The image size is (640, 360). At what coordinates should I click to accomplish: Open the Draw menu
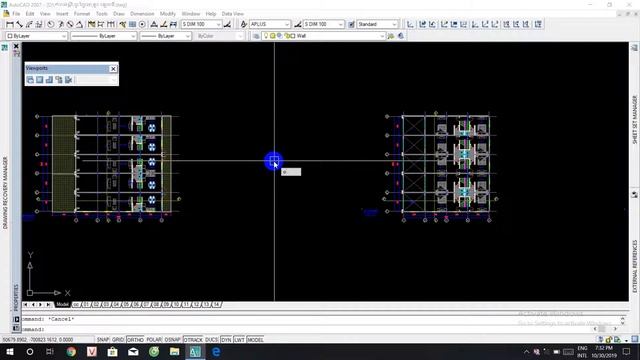click(x=119, y=14)
